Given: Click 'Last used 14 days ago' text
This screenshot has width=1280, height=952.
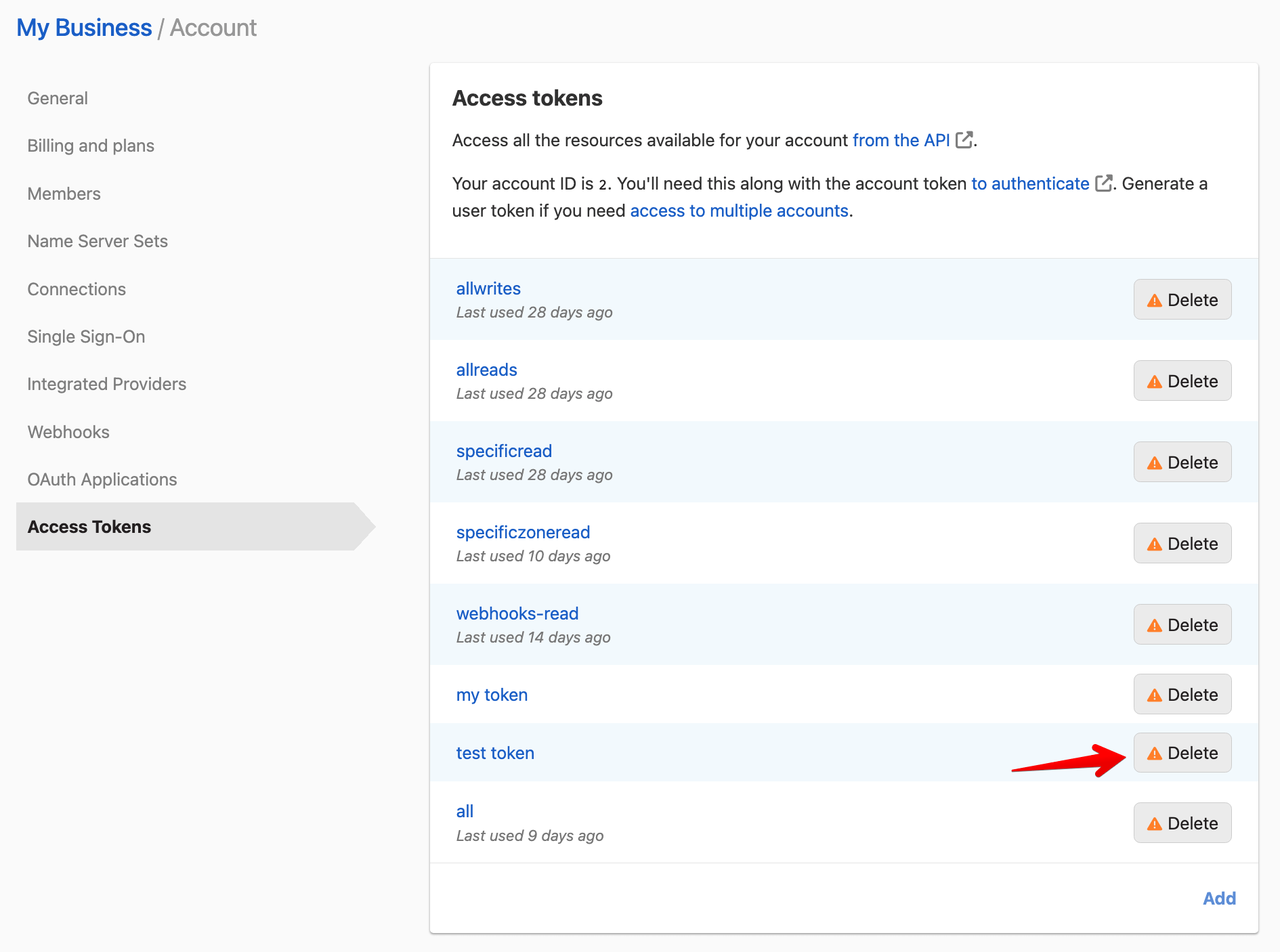Looking at the screenshot, I should click(533, 637).
